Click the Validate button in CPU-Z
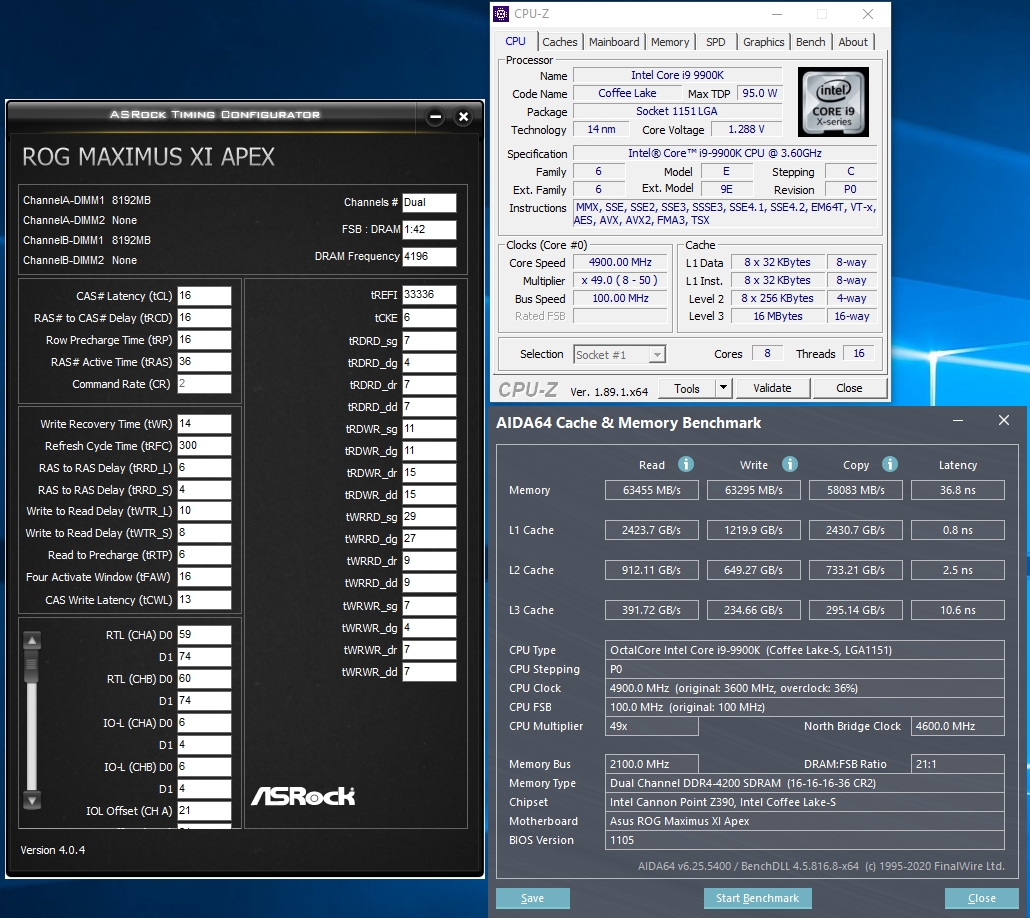Viewport: 1030px width, 918px height. coord(772,388)
